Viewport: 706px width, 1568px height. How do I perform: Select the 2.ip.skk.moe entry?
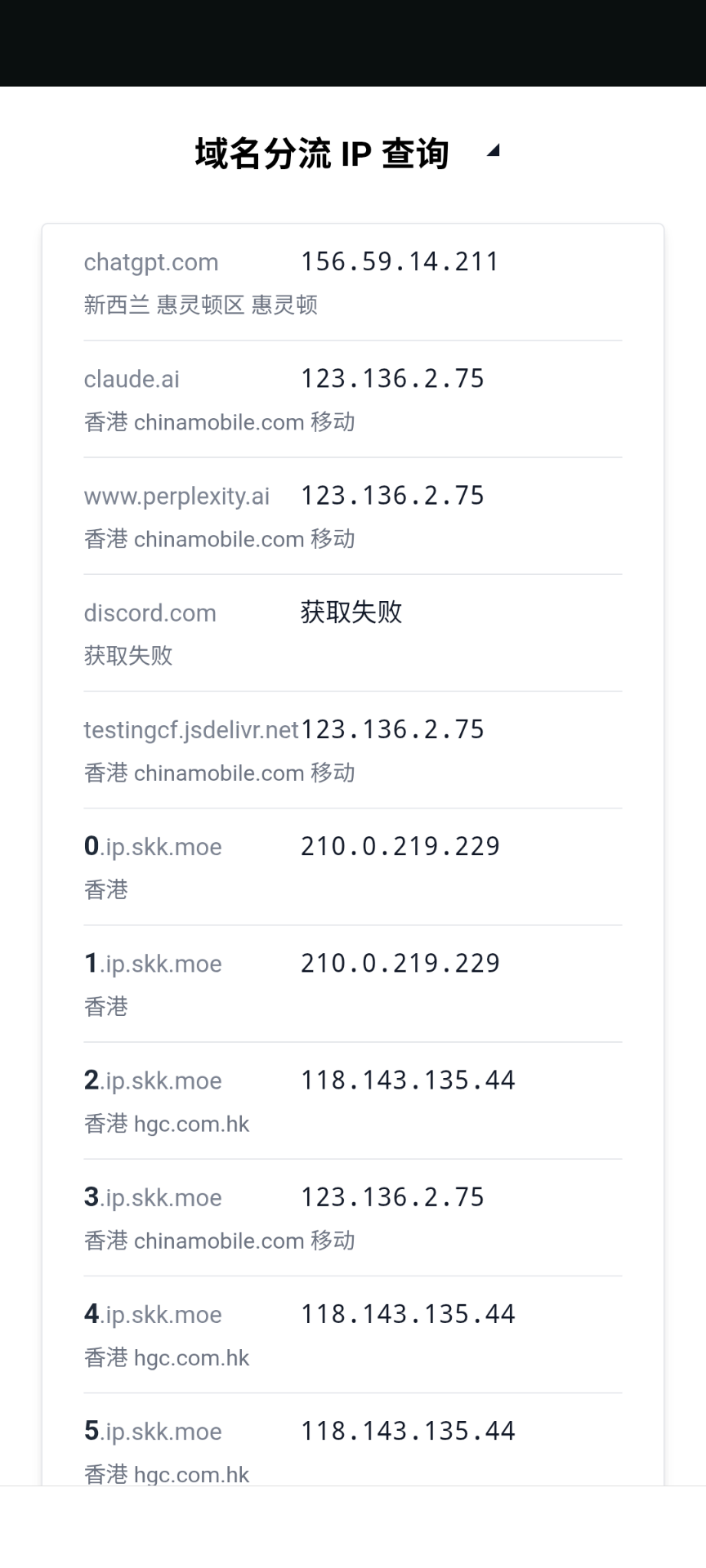point(153,1080)
